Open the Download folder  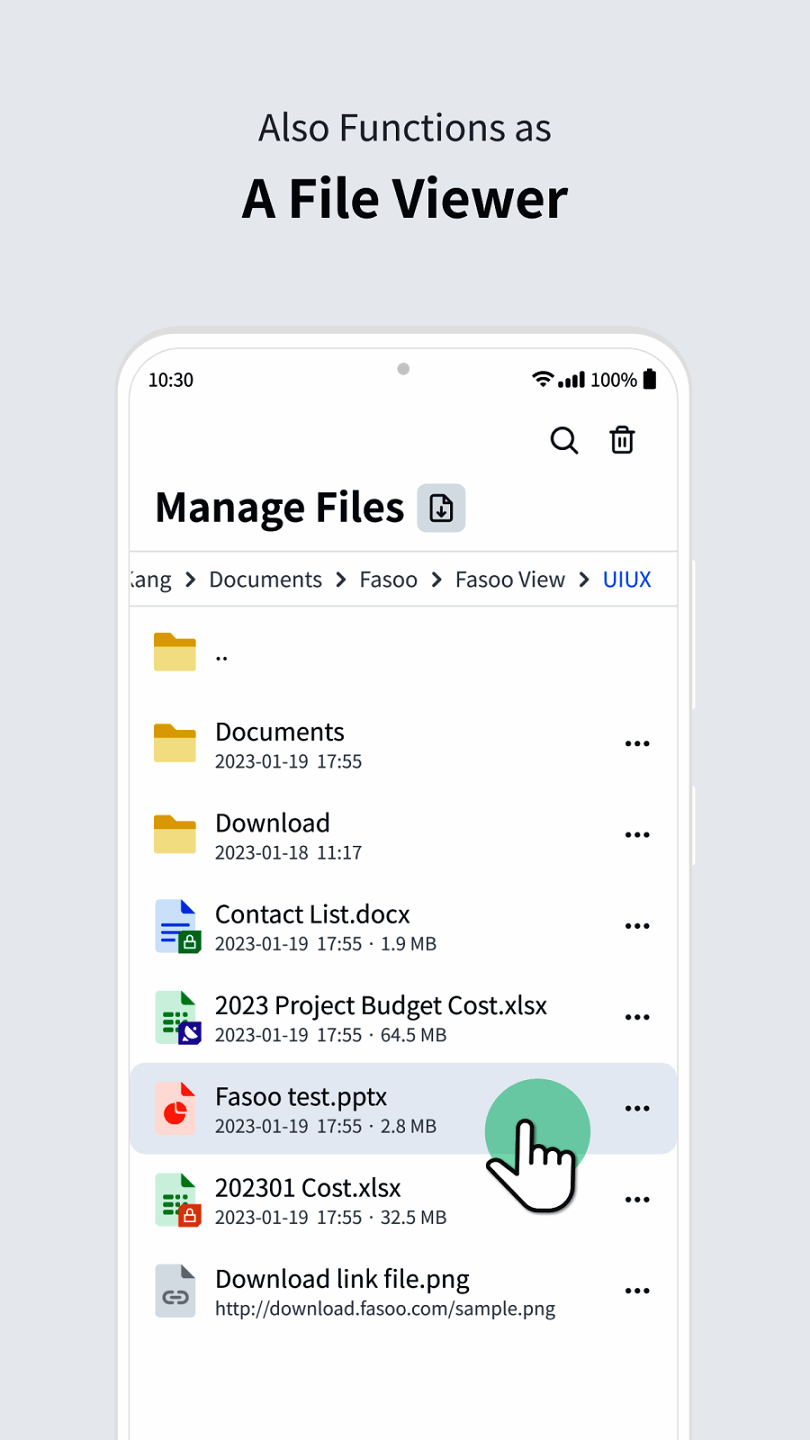pyautogui.click(x=272, y=824)
